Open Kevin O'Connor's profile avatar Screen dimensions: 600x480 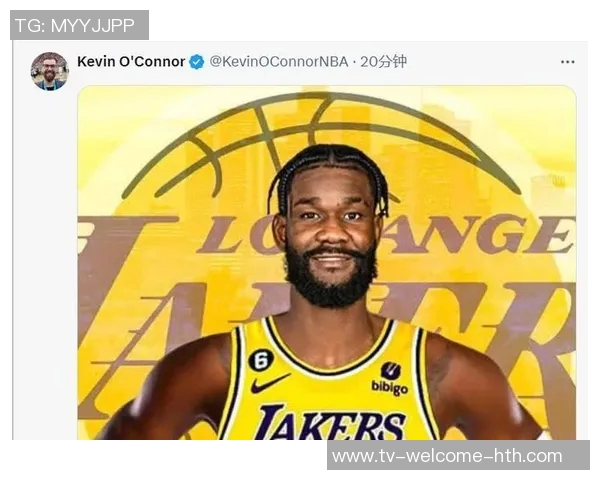coord(49,71)
